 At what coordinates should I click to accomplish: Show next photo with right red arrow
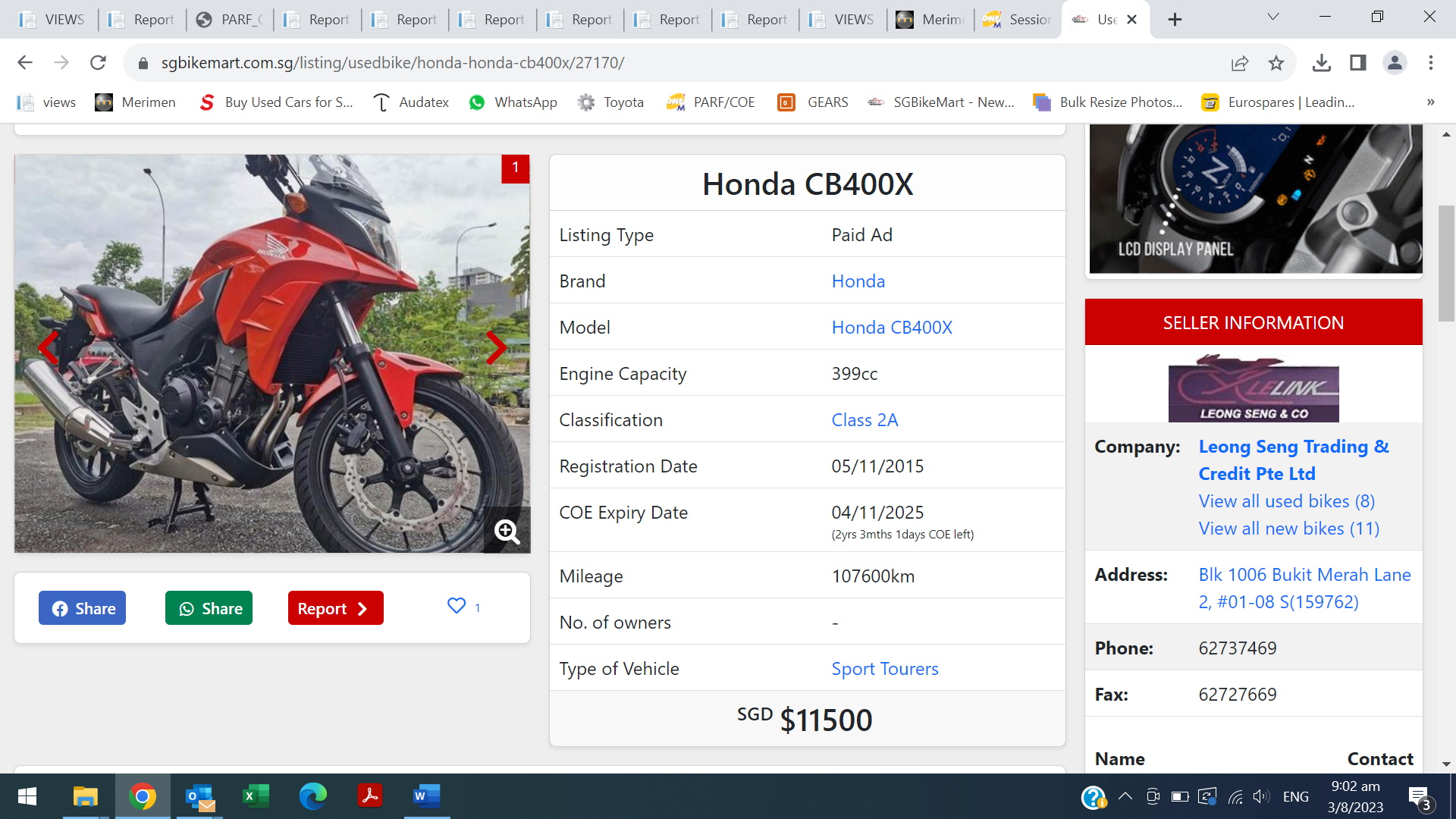496,348
